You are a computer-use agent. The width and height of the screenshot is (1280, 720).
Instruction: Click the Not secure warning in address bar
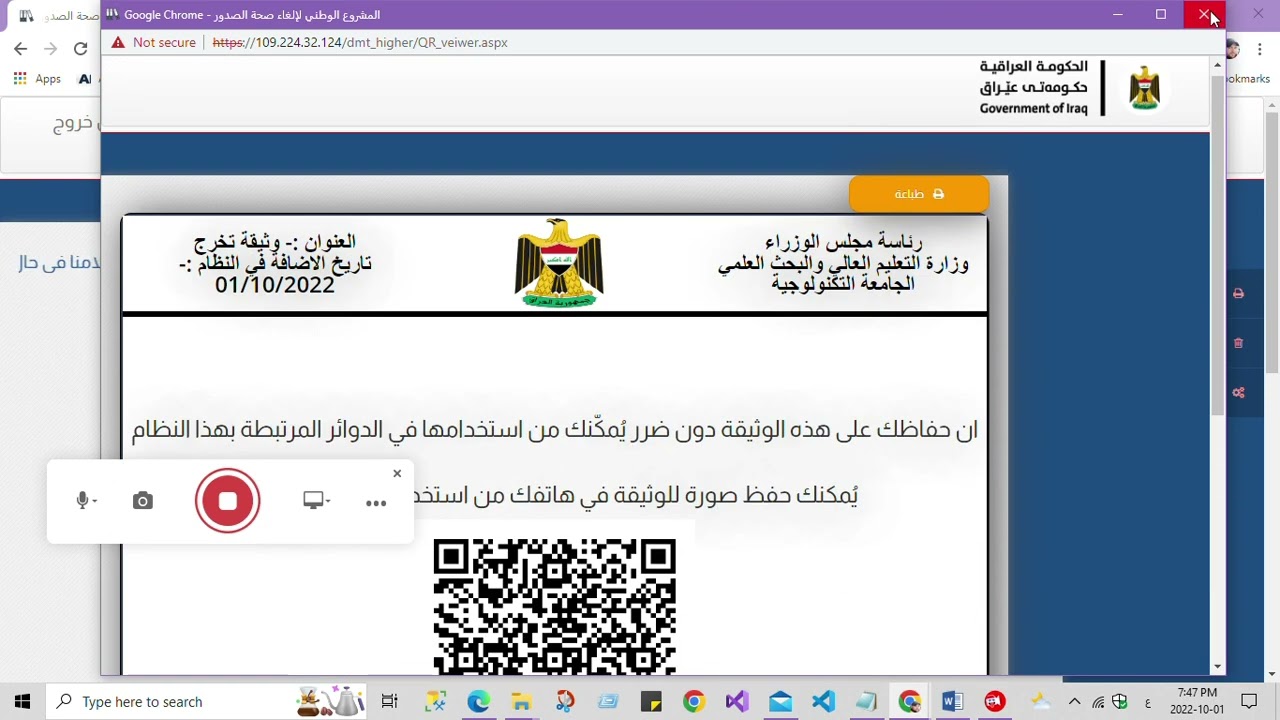[153, 43]
